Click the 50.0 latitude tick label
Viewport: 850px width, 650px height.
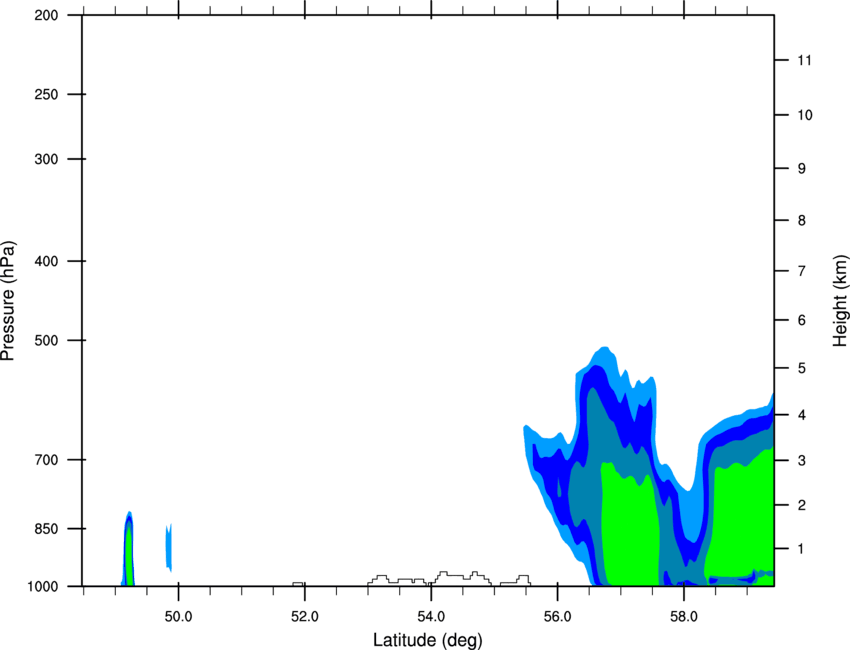pyautogui.click(x=178, y=617)
